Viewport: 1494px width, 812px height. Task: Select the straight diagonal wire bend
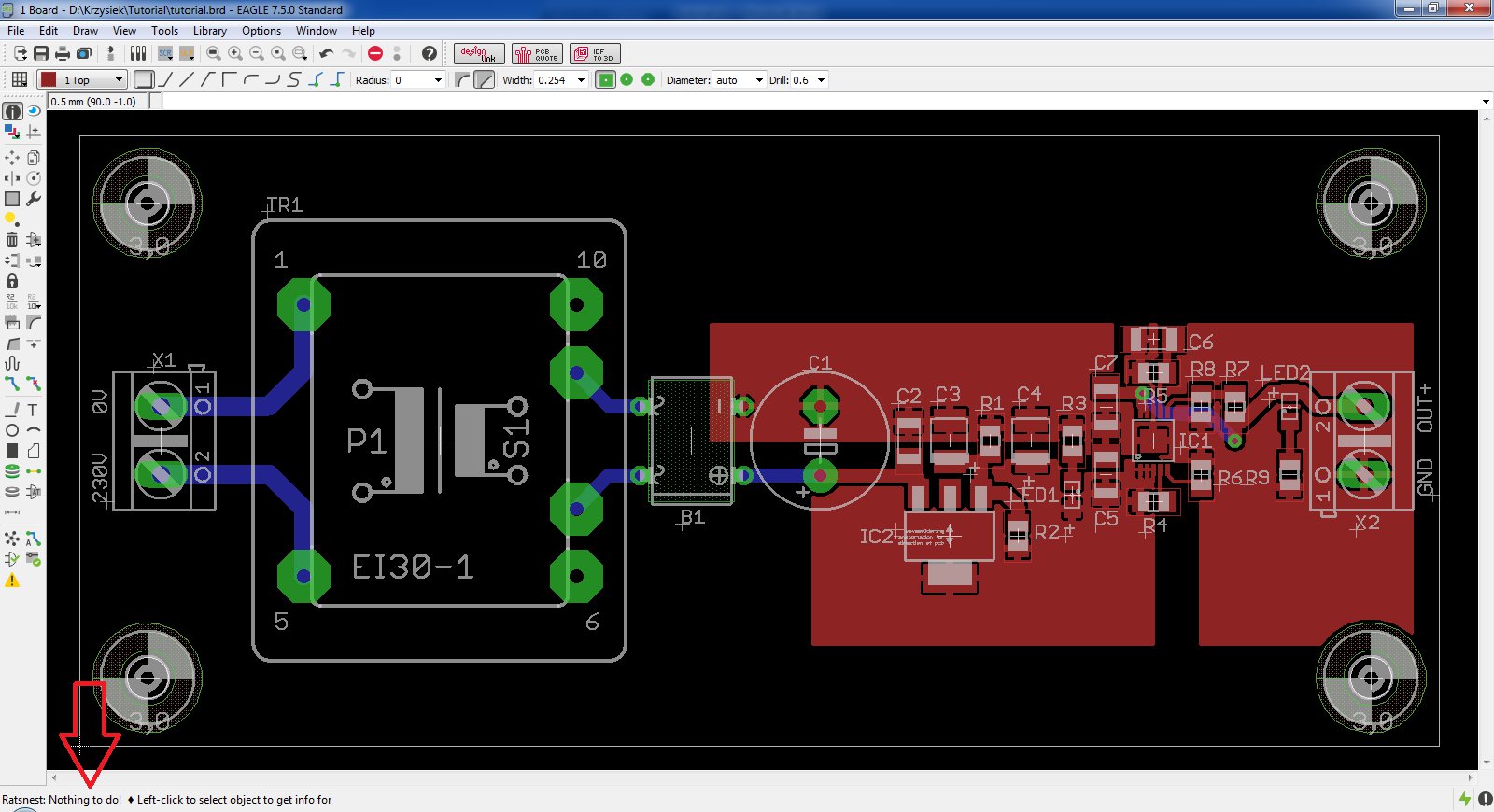click(186, 79)
